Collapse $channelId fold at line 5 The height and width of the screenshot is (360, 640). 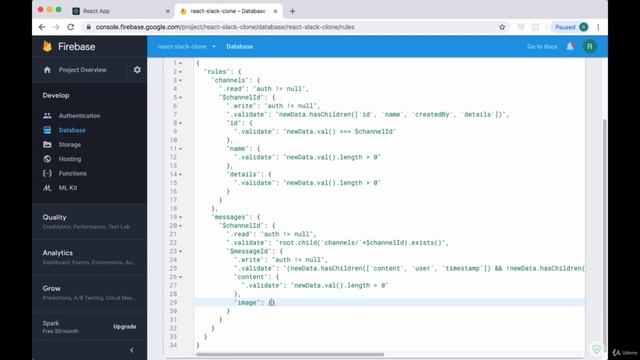(x=180, y=98)
